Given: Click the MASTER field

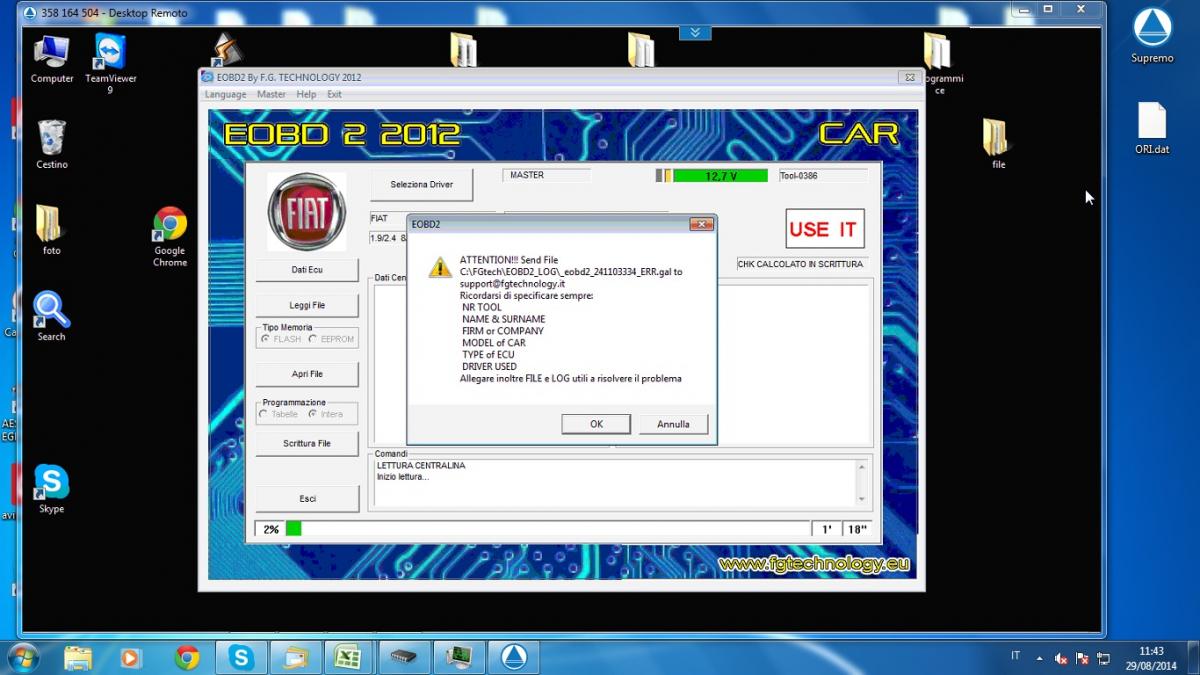Looking at the screenshot, I should [546, 175].
